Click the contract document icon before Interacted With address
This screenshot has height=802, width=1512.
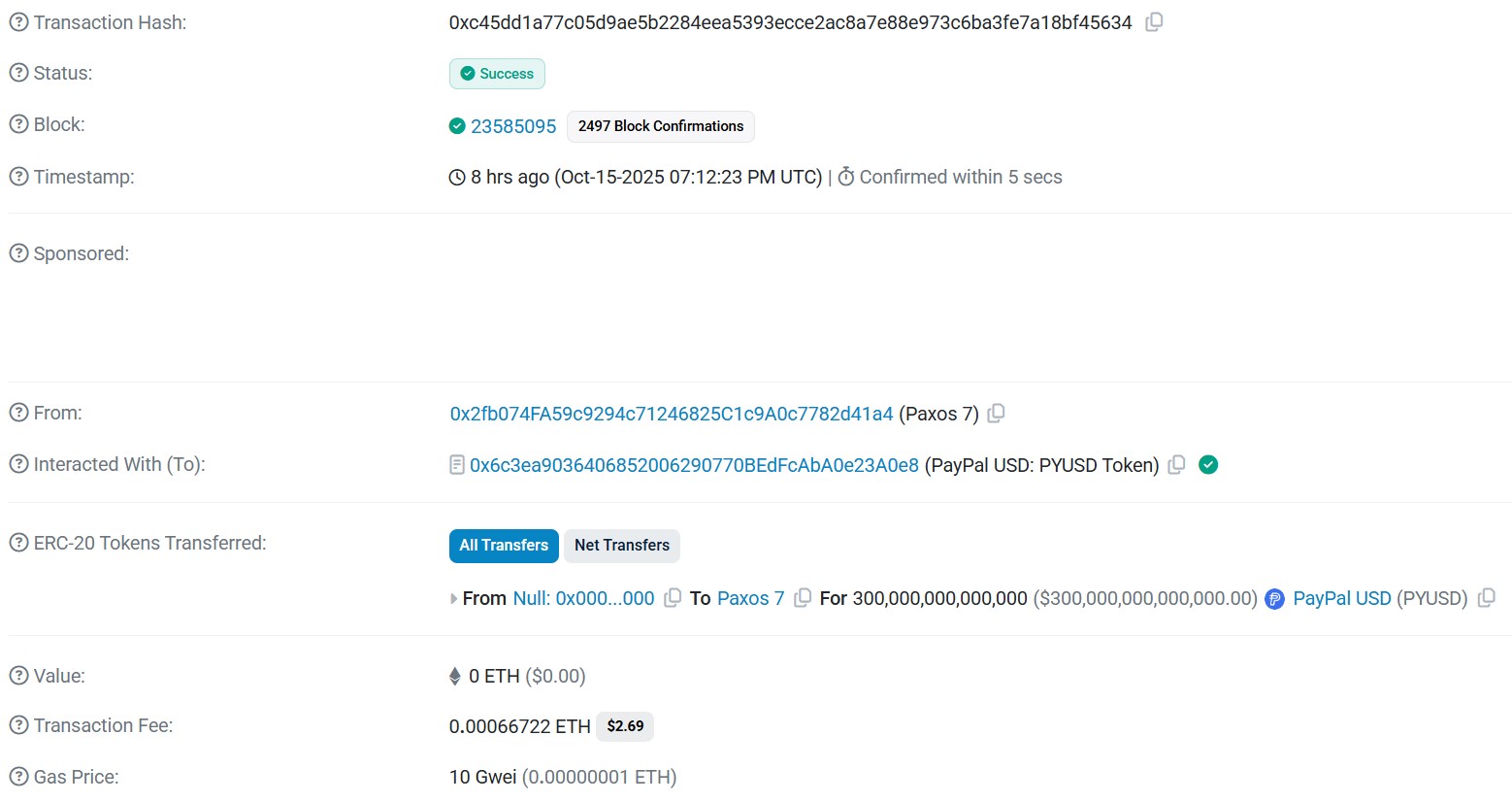456,464
